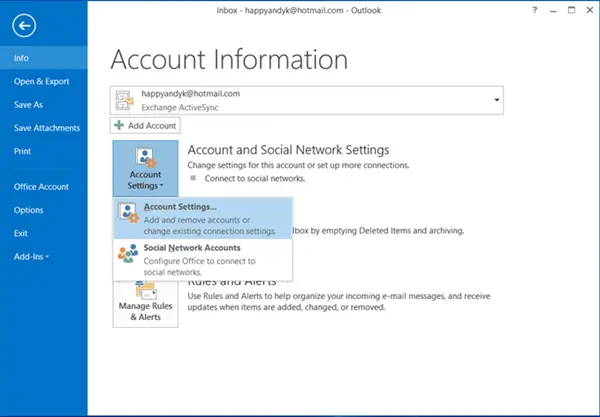
Task: Expand the Add-Ins menu arrow
Action: (47, 257)
